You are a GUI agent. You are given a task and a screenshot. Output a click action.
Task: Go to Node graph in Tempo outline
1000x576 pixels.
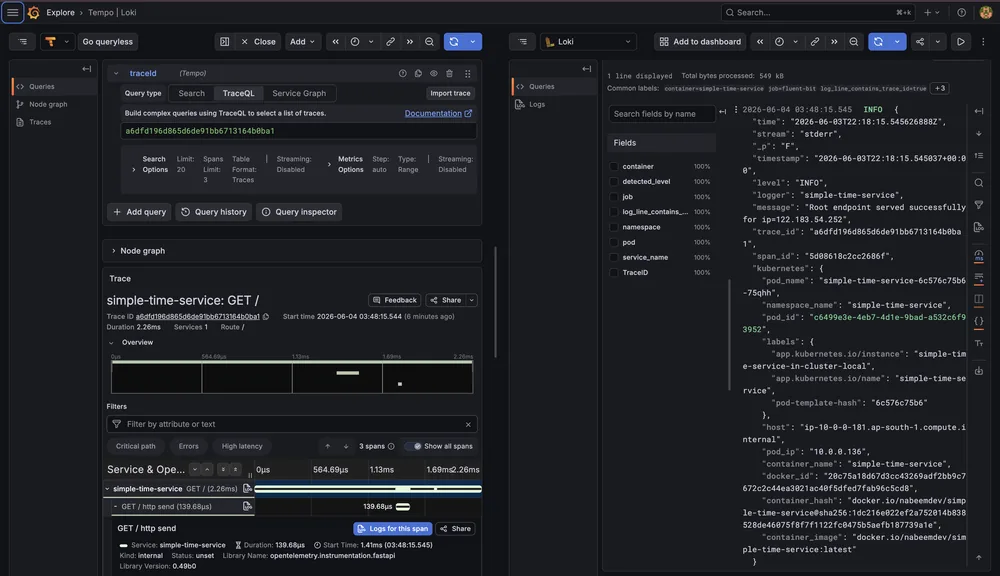(x=48, y=104)
